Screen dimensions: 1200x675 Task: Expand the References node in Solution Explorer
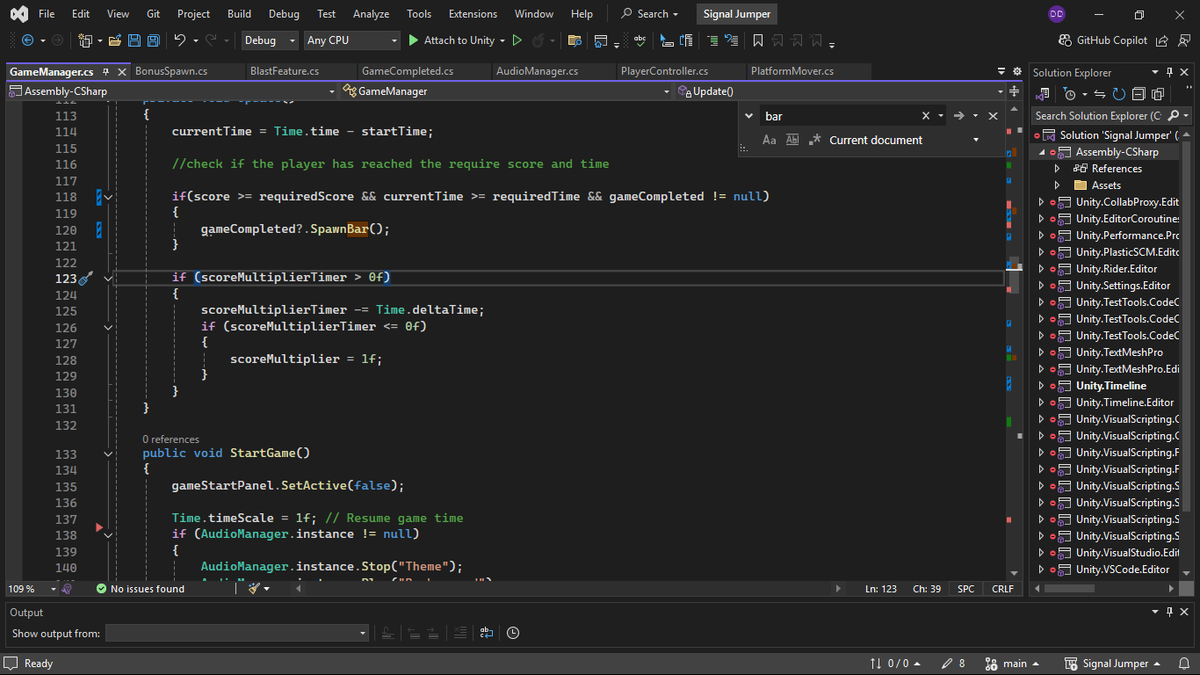(x=1058, y=169)
